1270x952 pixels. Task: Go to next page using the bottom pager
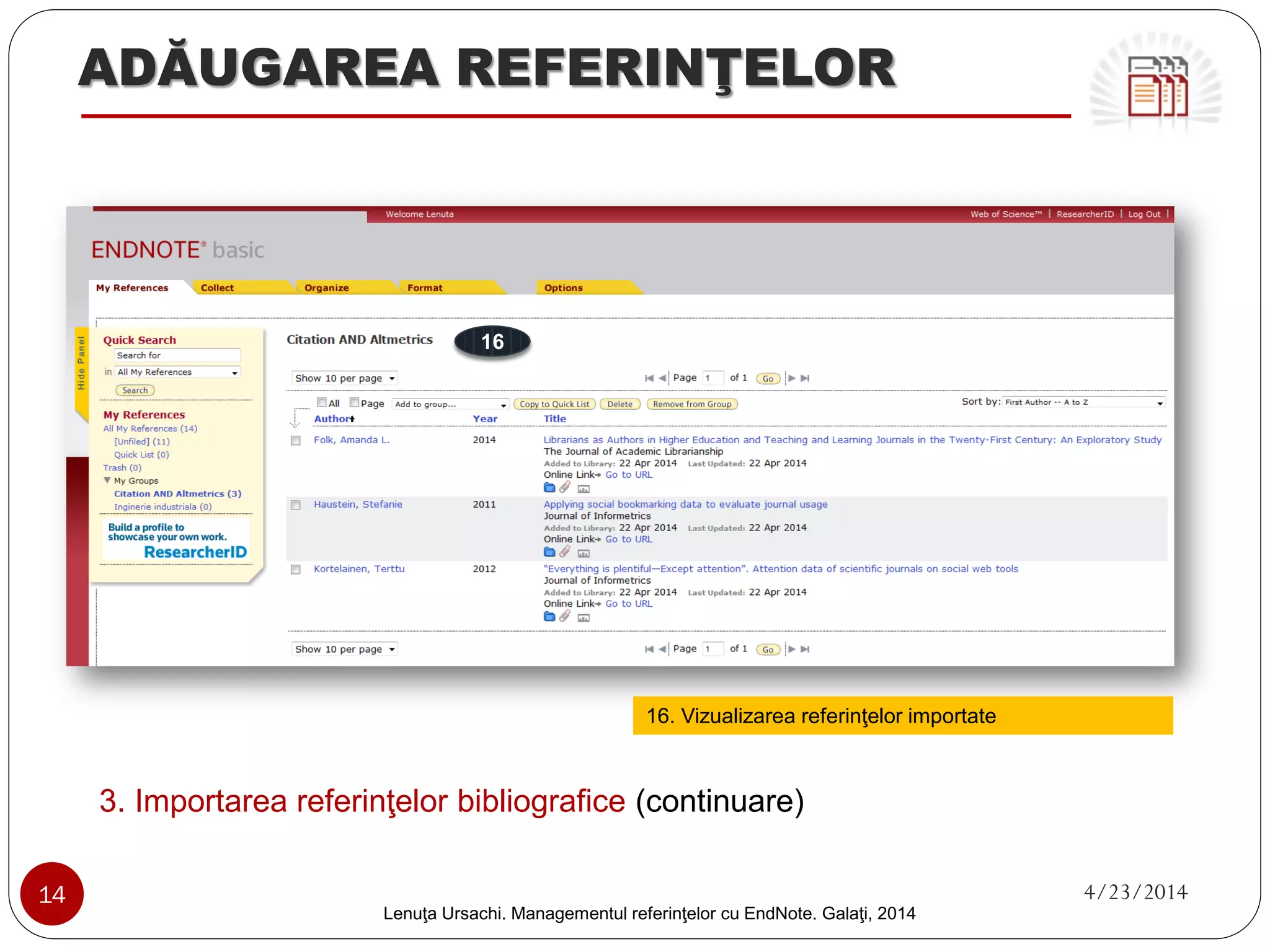(x=792, y=649)
